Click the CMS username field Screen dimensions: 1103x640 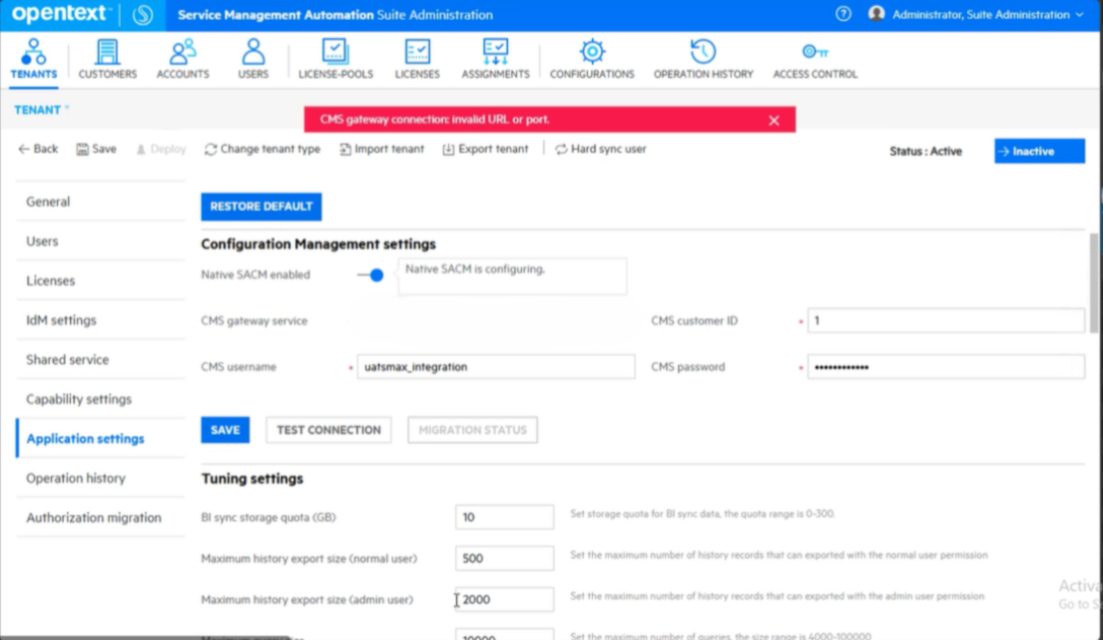coord(496,366)
